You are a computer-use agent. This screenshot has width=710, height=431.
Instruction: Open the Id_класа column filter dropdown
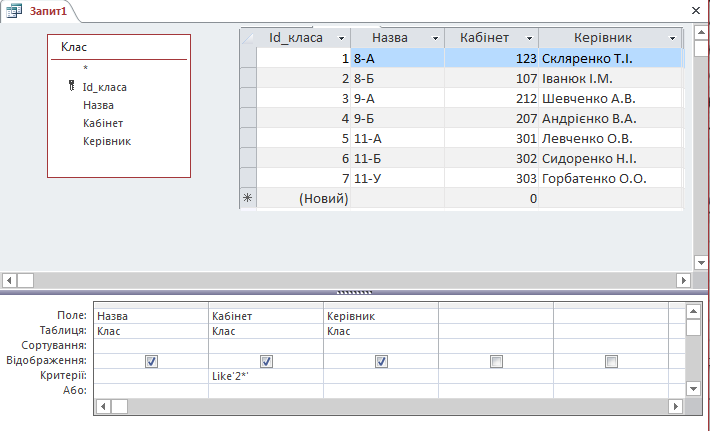(x=341, y=38)
